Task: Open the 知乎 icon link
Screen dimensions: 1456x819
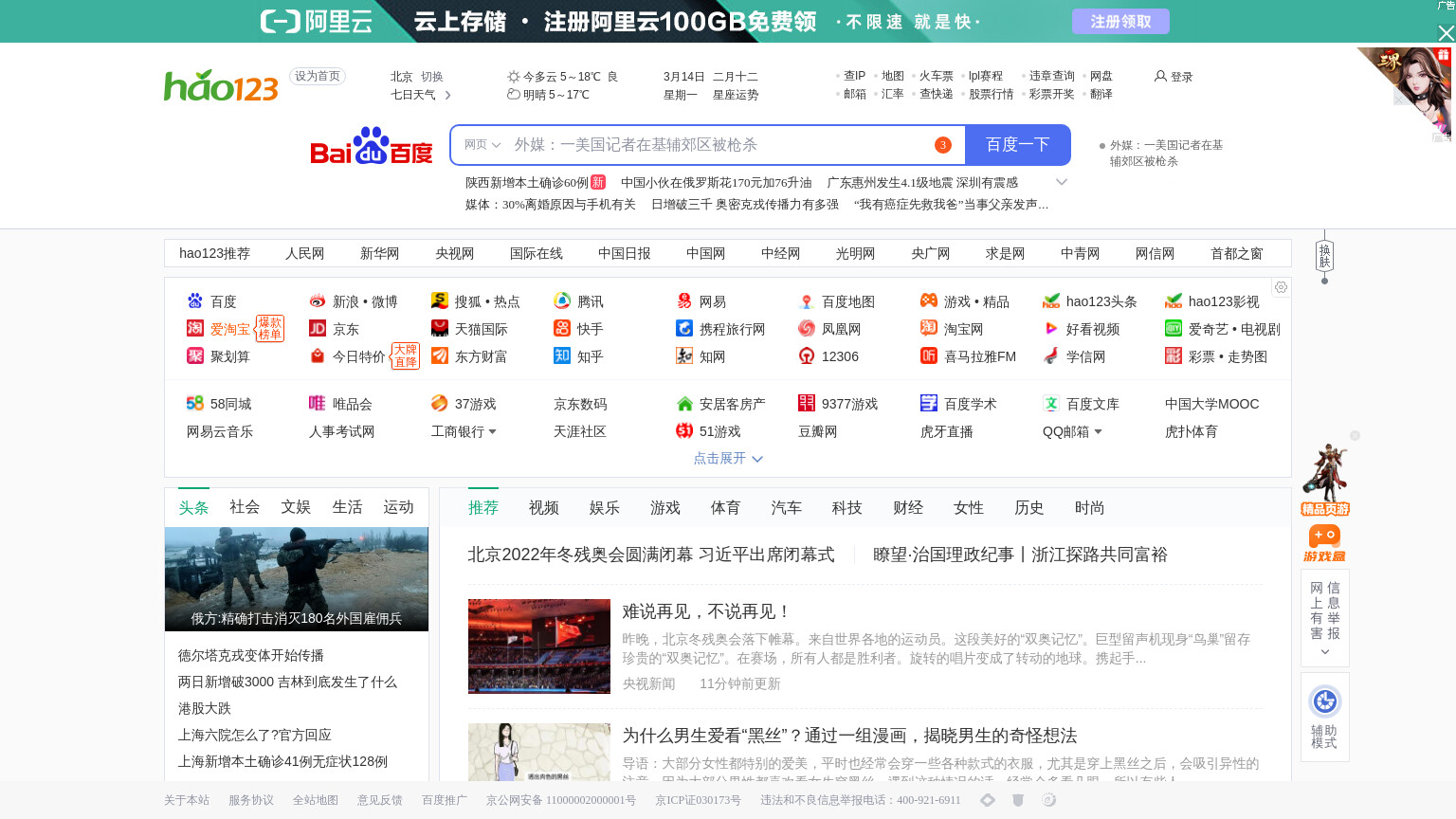Action: tap(562, 355)
